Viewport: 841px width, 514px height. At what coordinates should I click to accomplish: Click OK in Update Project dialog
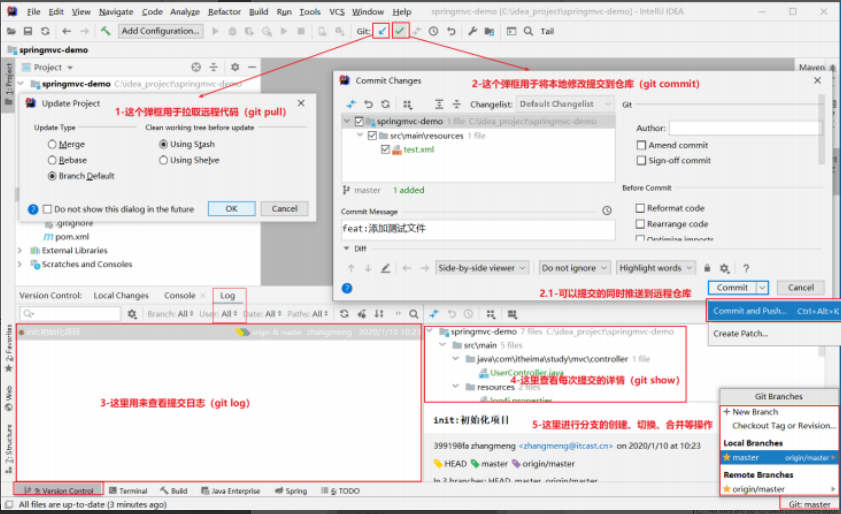[231, 209]
